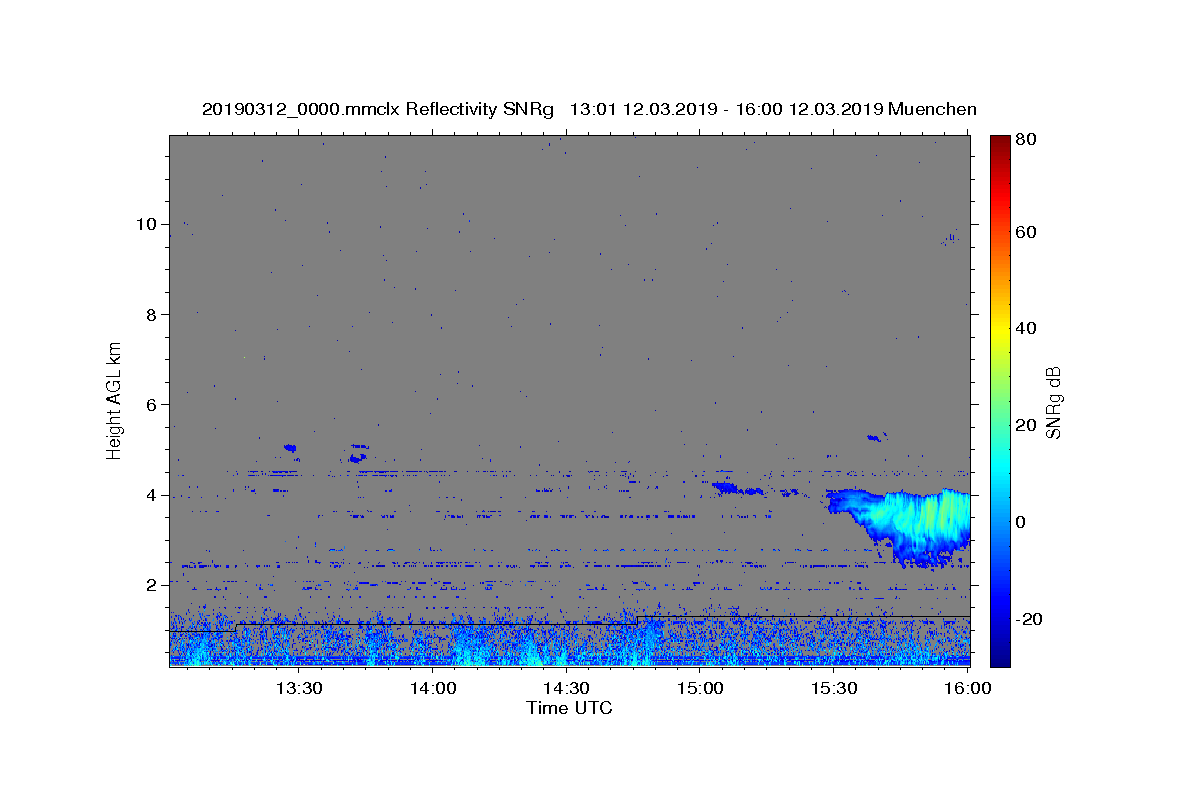Click the 15:30 time tick label
Viewport: 1200px width, 800px height.
coord(834,689)
